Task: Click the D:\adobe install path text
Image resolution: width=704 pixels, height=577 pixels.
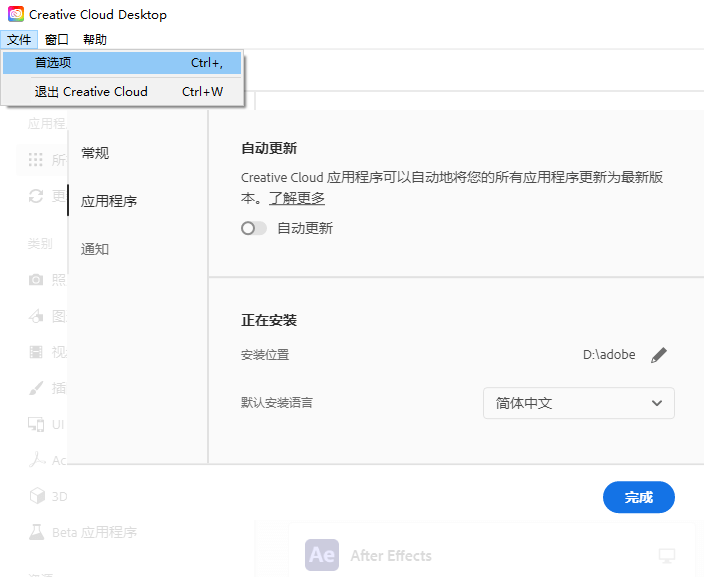Action: pos(609,355)
